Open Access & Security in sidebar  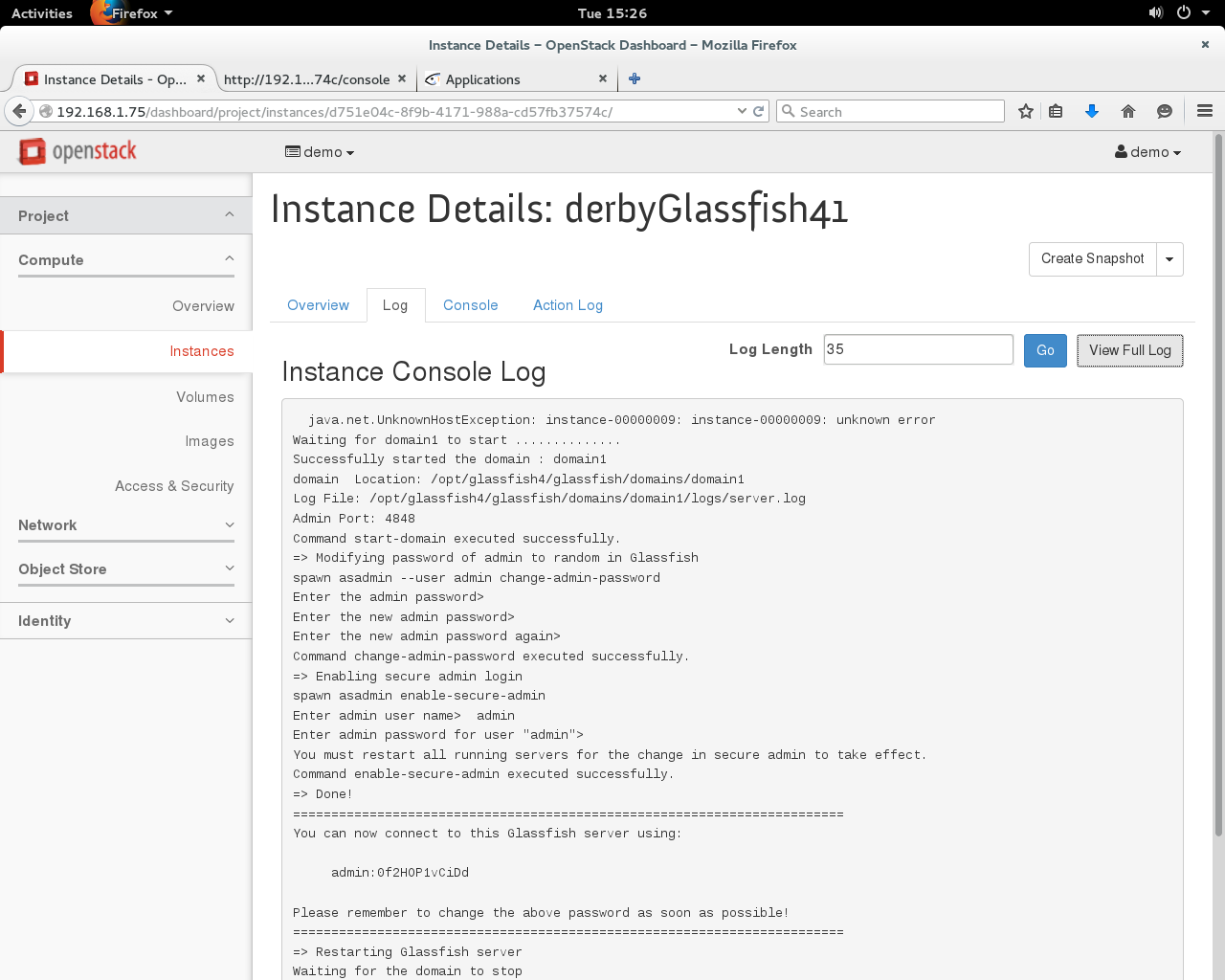[174, 486]
